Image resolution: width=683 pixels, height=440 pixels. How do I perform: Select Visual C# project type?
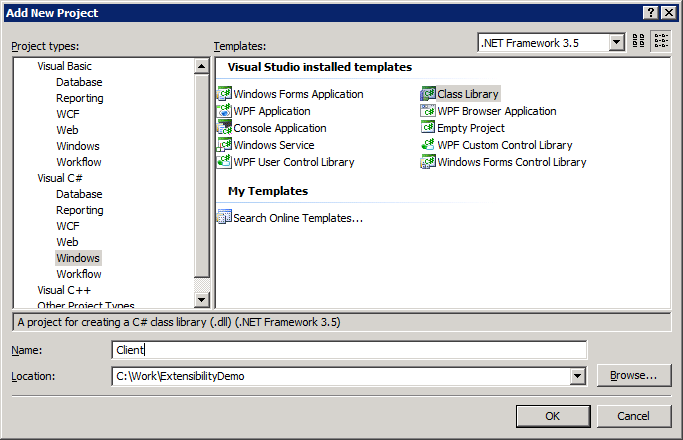point(60,178)
